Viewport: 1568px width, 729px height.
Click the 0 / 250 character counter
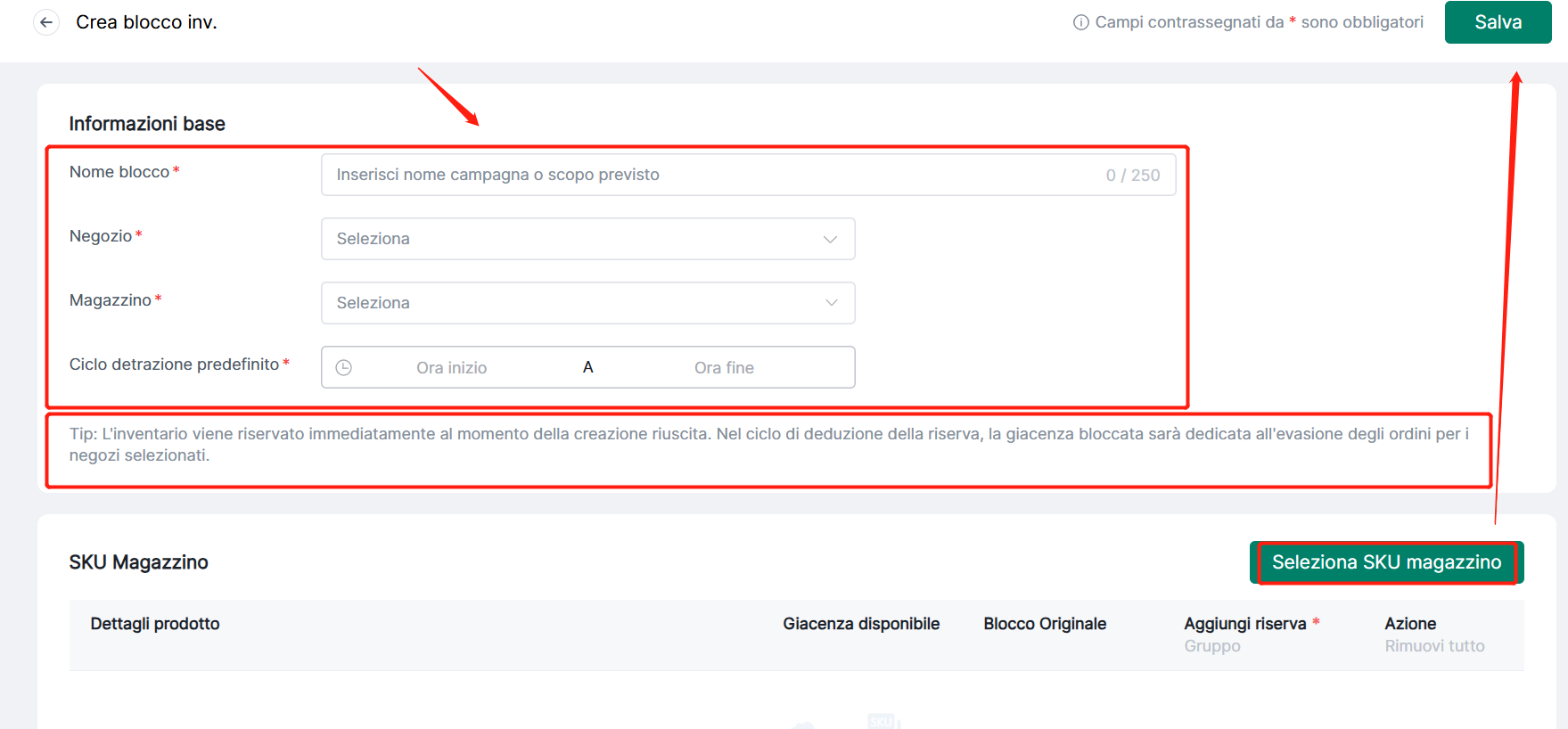(1132, 176)
